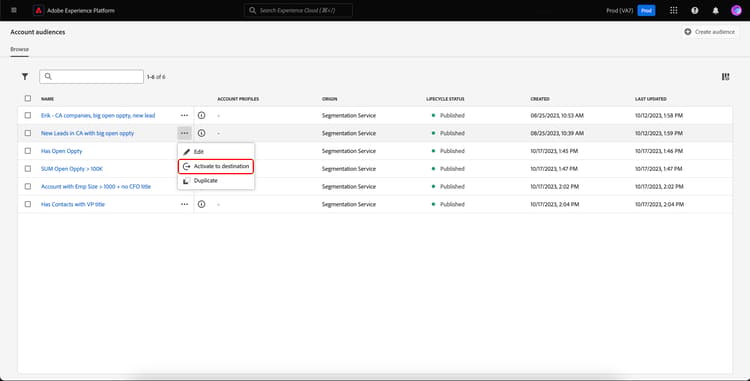
Task: Click Segmentation Service in SUM Open Oppty row
Action: 349,168
